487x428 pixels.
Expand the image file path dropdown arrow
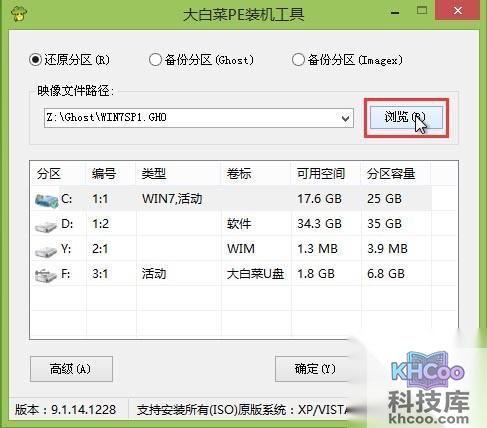(x=346, y=118)
